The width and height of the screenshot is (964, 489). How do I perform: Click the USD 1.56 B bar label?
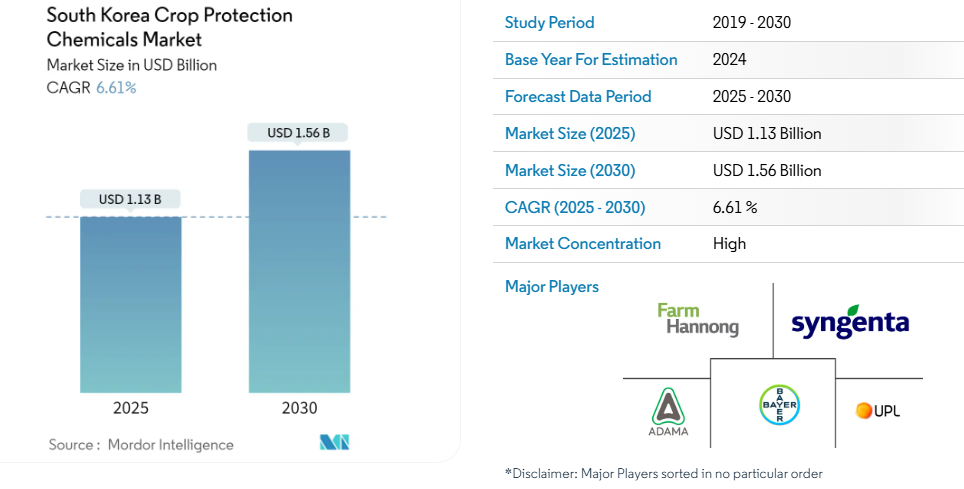pyautogui.click(x=299, y=133)
